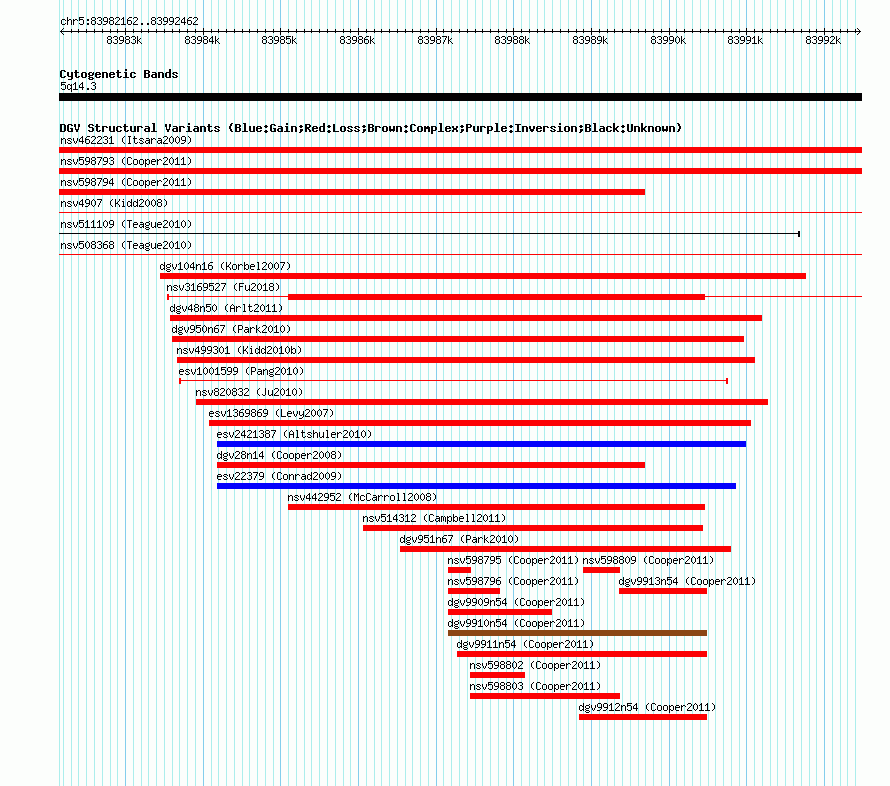The image size is (890, 786).
Task: Open dgv9911n54 (Cooper2011) variant
Action: [525, 644]
